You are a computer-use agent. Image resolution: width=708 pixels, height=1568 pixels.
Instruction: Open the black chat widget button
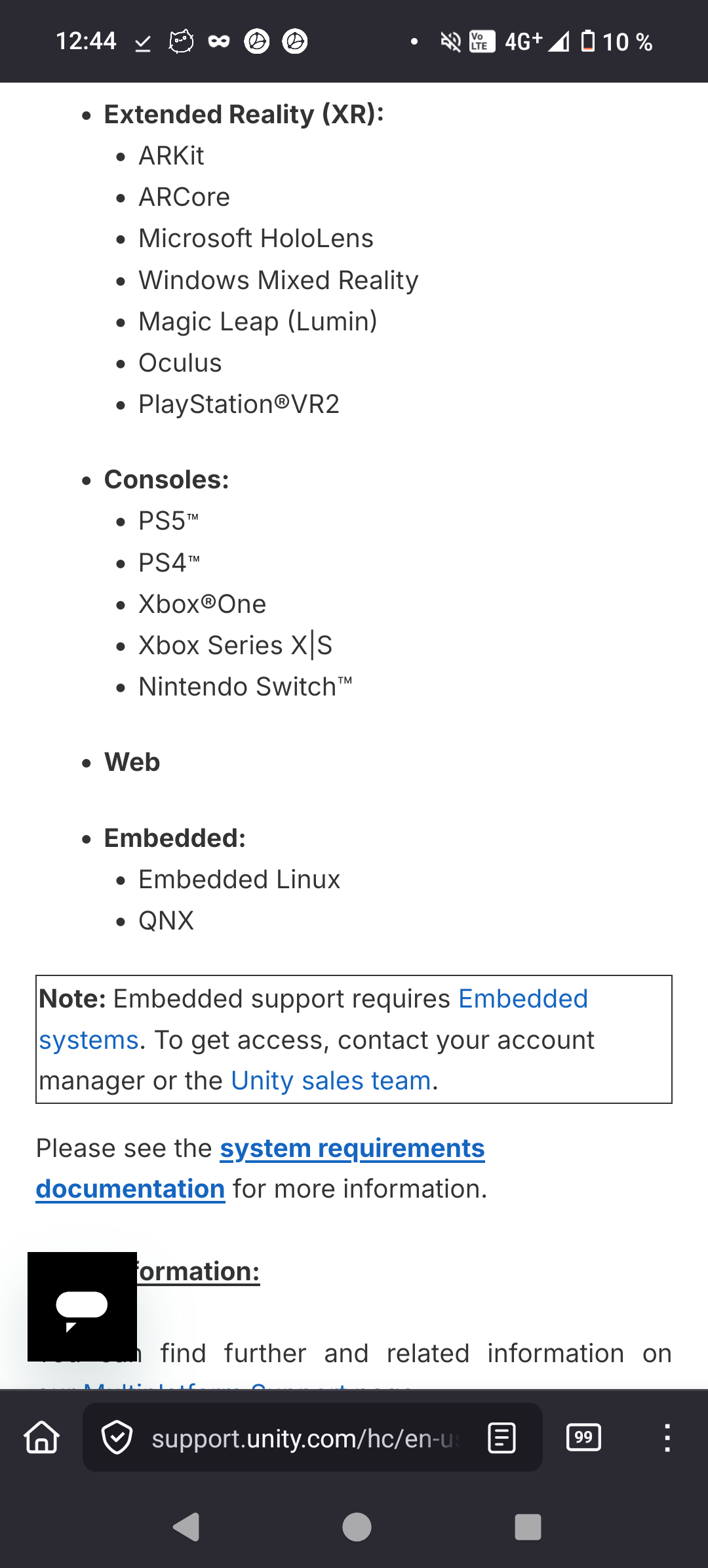pyautogui.click(x=82, y=1306)
